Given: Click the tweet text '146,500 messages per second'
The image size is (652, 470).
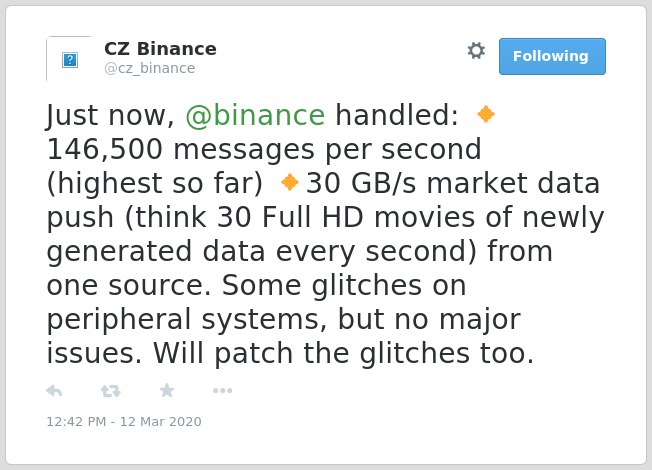Looking at the screenshot, I should tap(264, 149).
